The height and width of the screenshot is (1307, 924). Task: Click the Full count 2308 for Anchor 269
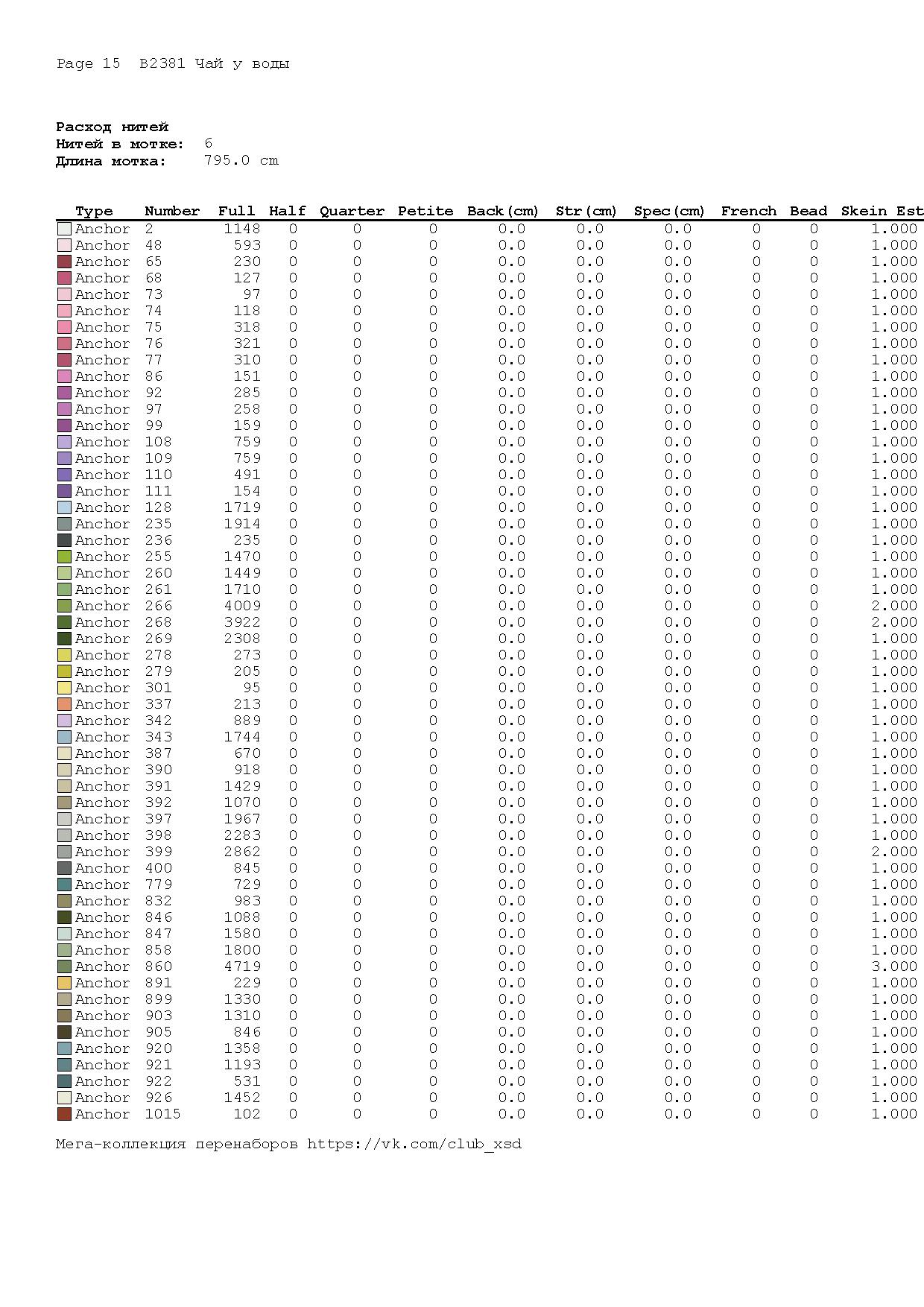(242, 639)
